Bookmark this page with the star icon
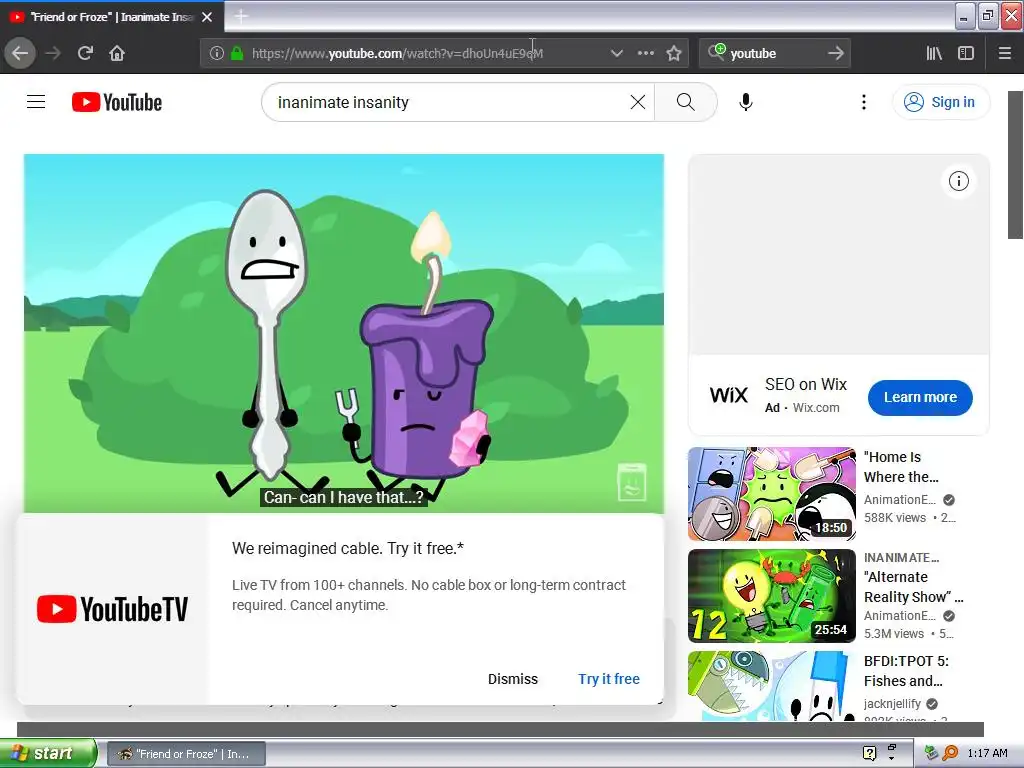This screenshot has height=768, width=1024. (x=674, y=53)
